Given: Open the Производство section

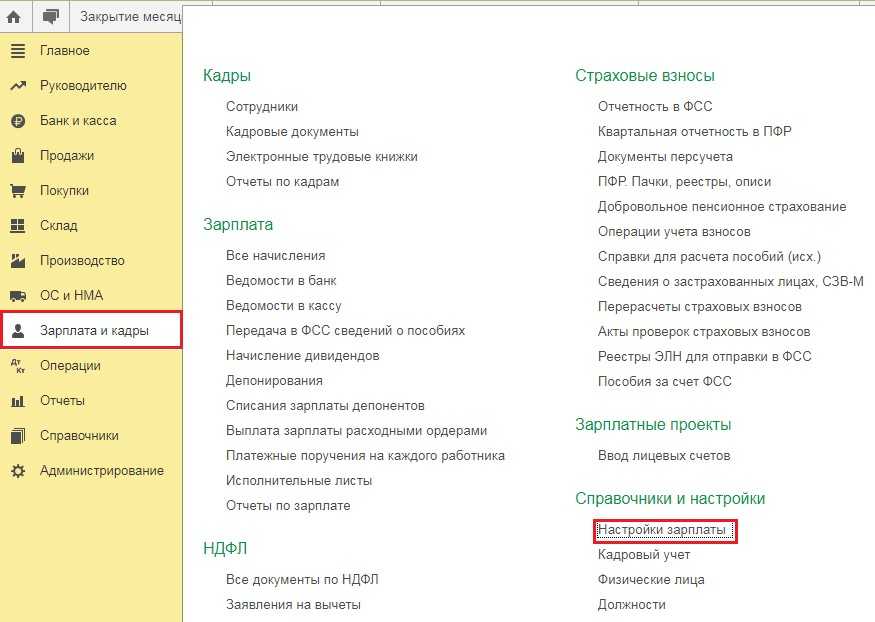Looking at the screenshot, I should point(82,261).
